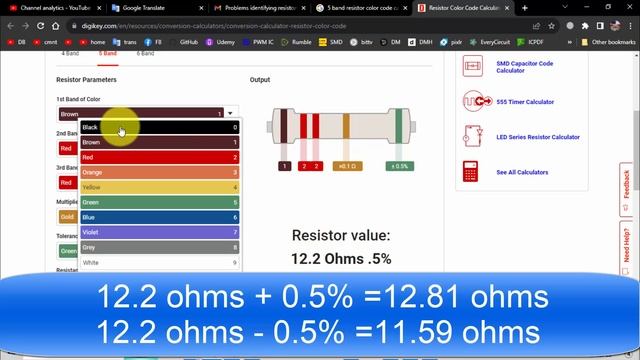Open the LED Series Resistor Calculator icon
This screenshot has width=640, height=360.
[x=473, y=136]
